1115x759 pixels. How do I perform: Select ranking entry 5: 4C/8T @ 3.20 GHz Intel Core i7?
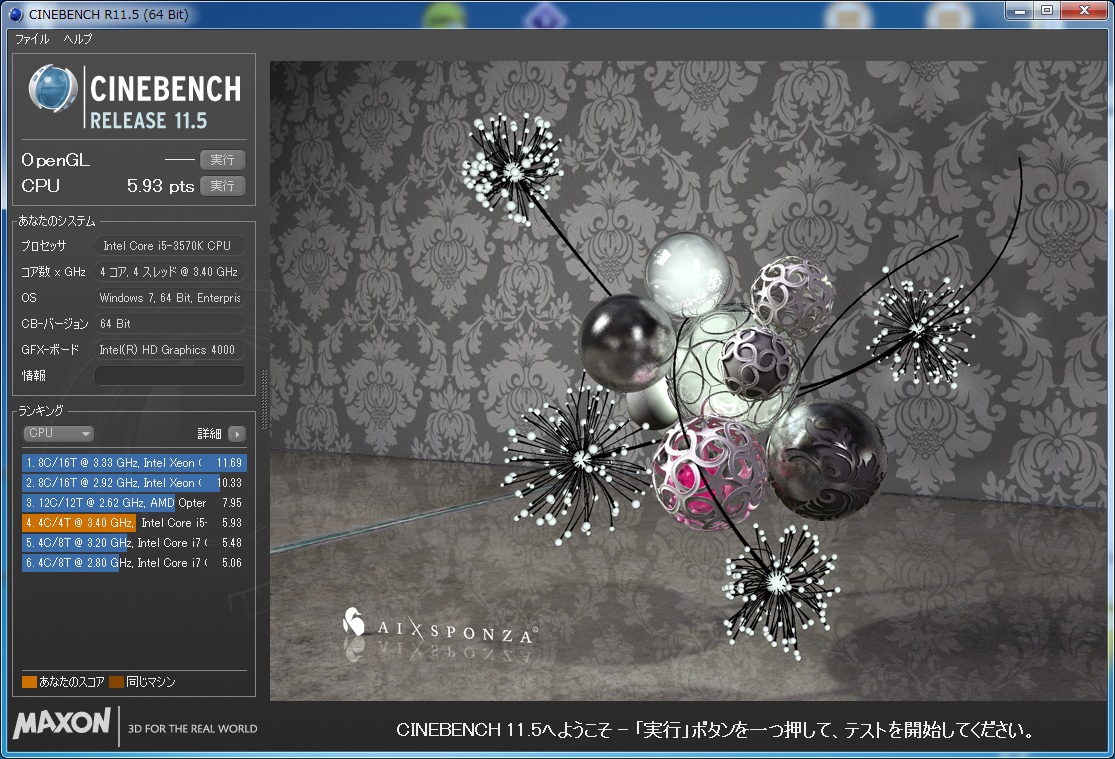click(x=134, y=542)
